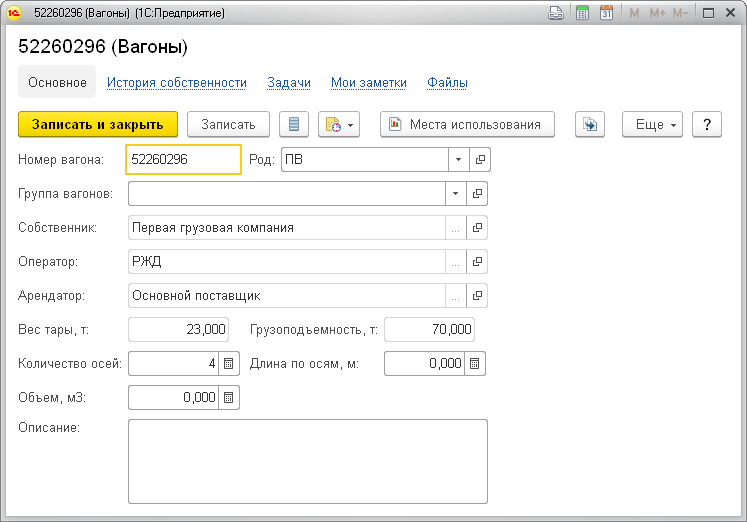Image resolution: width=747 pixels, height=522 pixels.
Task: Click the print icon in title bar
Action: [557, 14]
